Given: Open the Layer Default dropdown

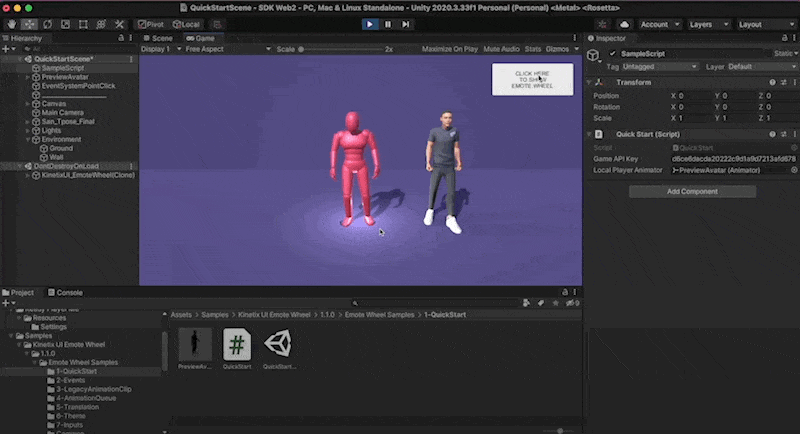Looking at the screenshot, I should pos(761,67).
